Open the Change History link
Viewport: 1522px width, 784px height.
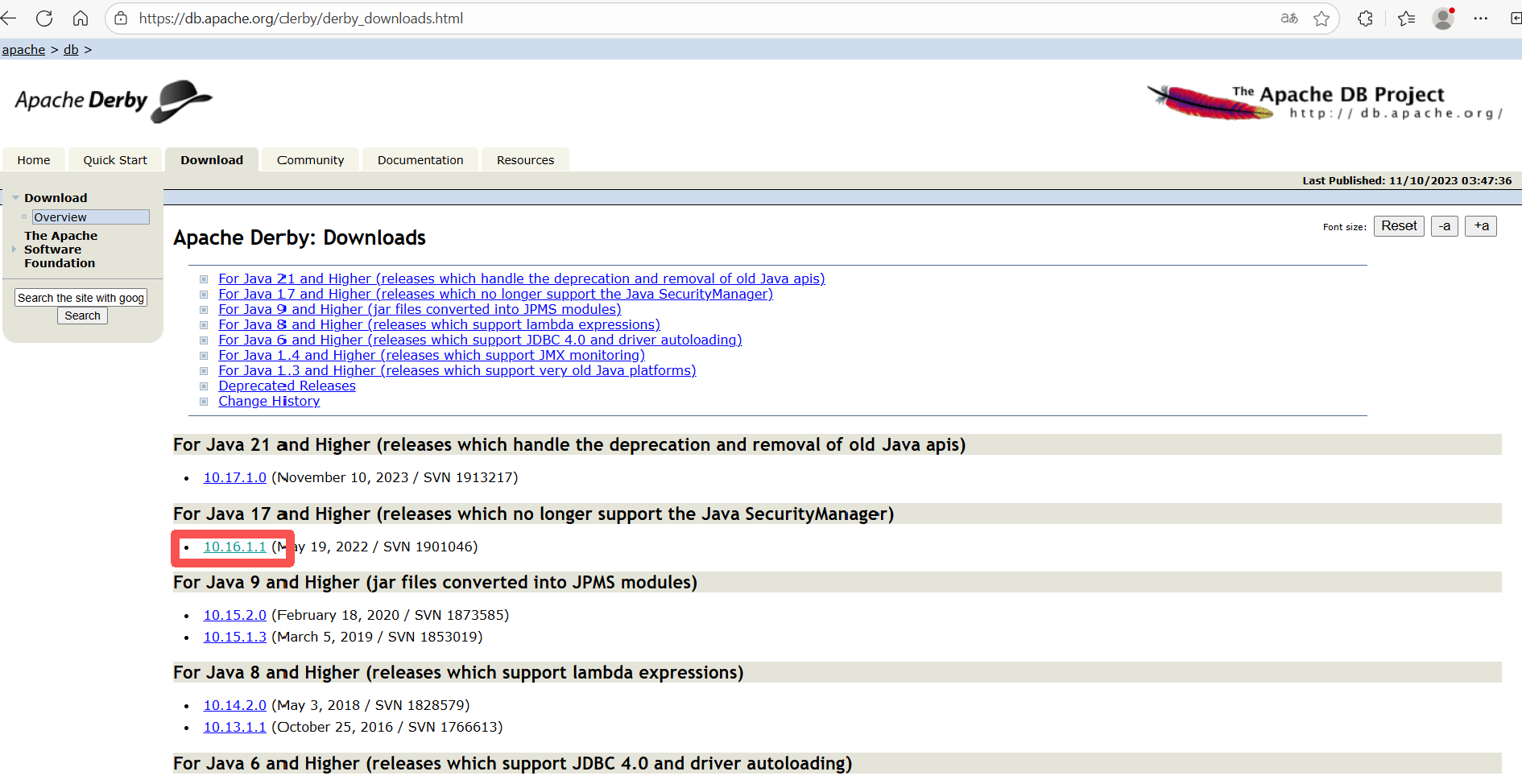click(x=269, y=401)
